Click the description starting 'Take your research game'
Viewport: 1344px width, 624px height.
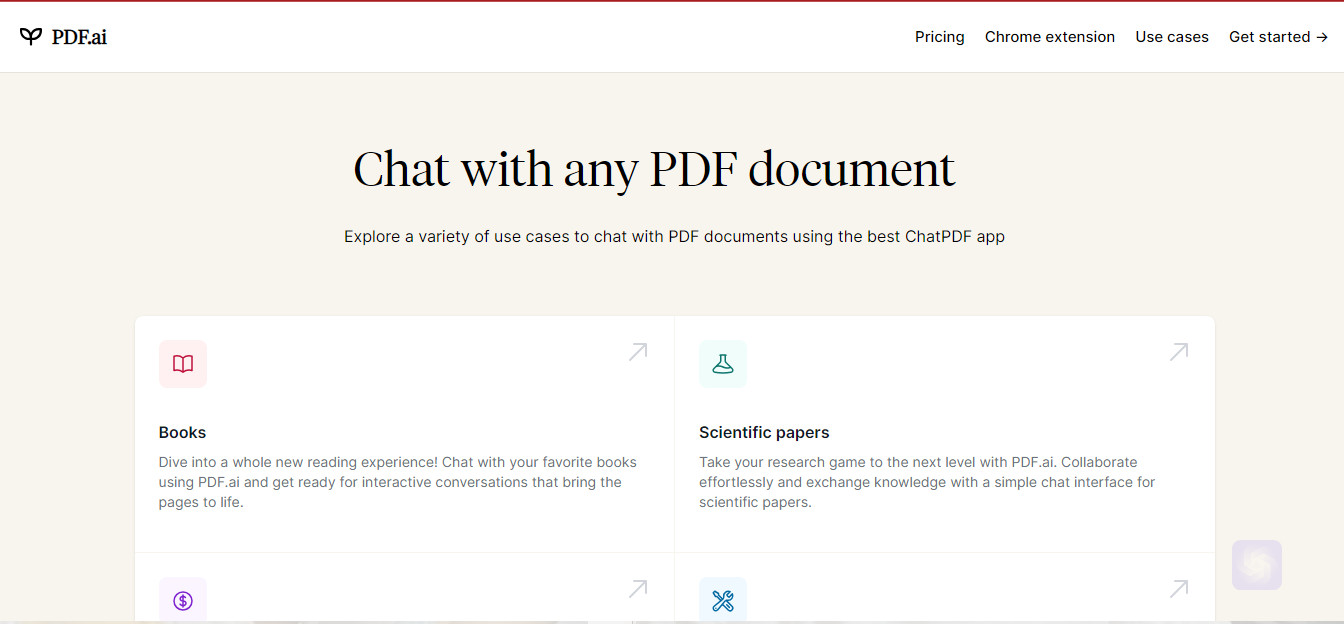(x=927, y=482)
